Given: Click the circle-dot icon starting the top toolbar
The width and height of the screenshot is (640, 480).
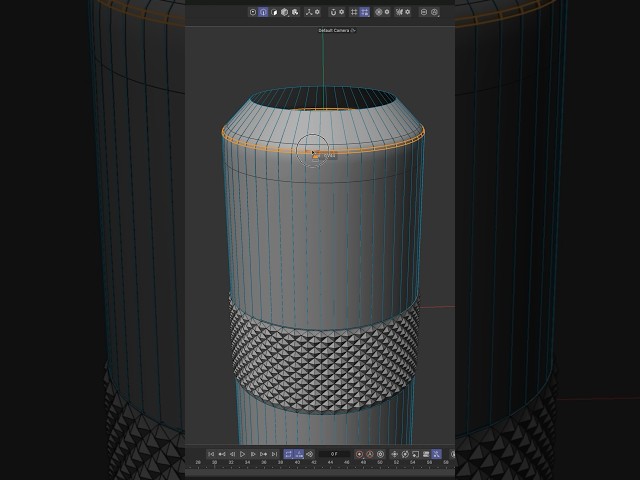Looking at the screenshot, I should [253, 12].
